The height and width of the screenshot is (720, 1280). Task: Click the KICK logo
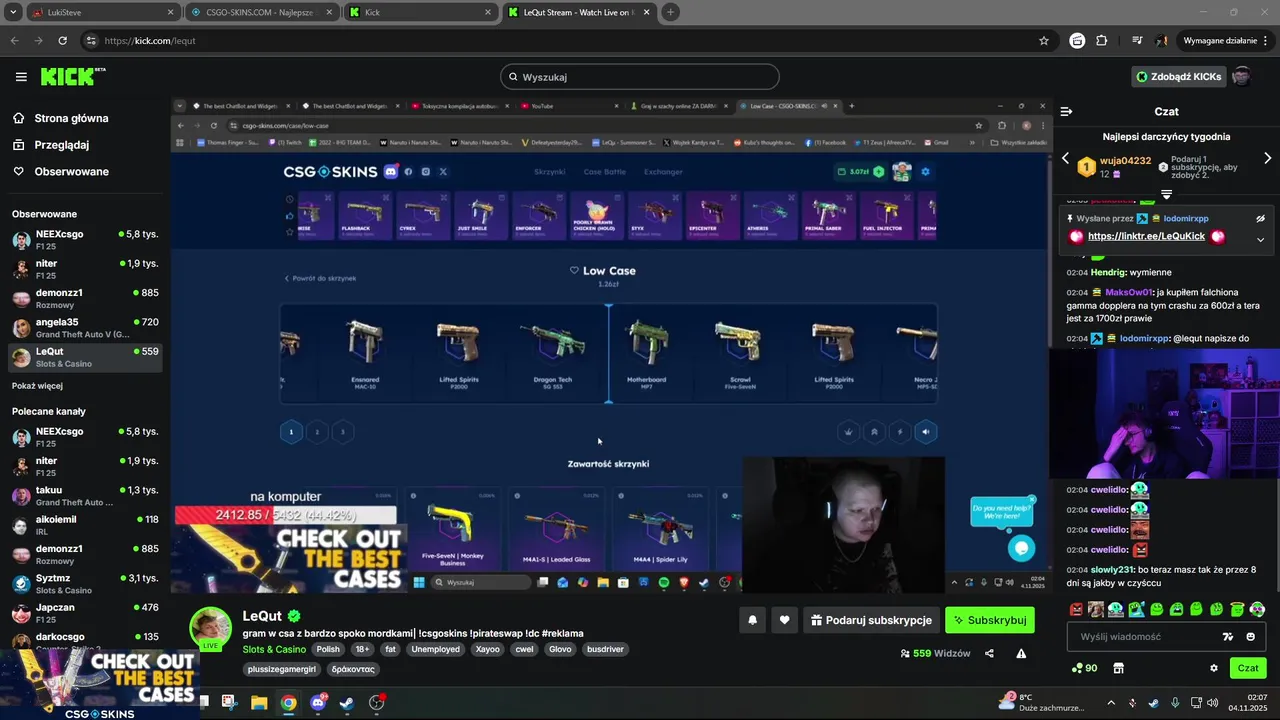coord(72,77)
